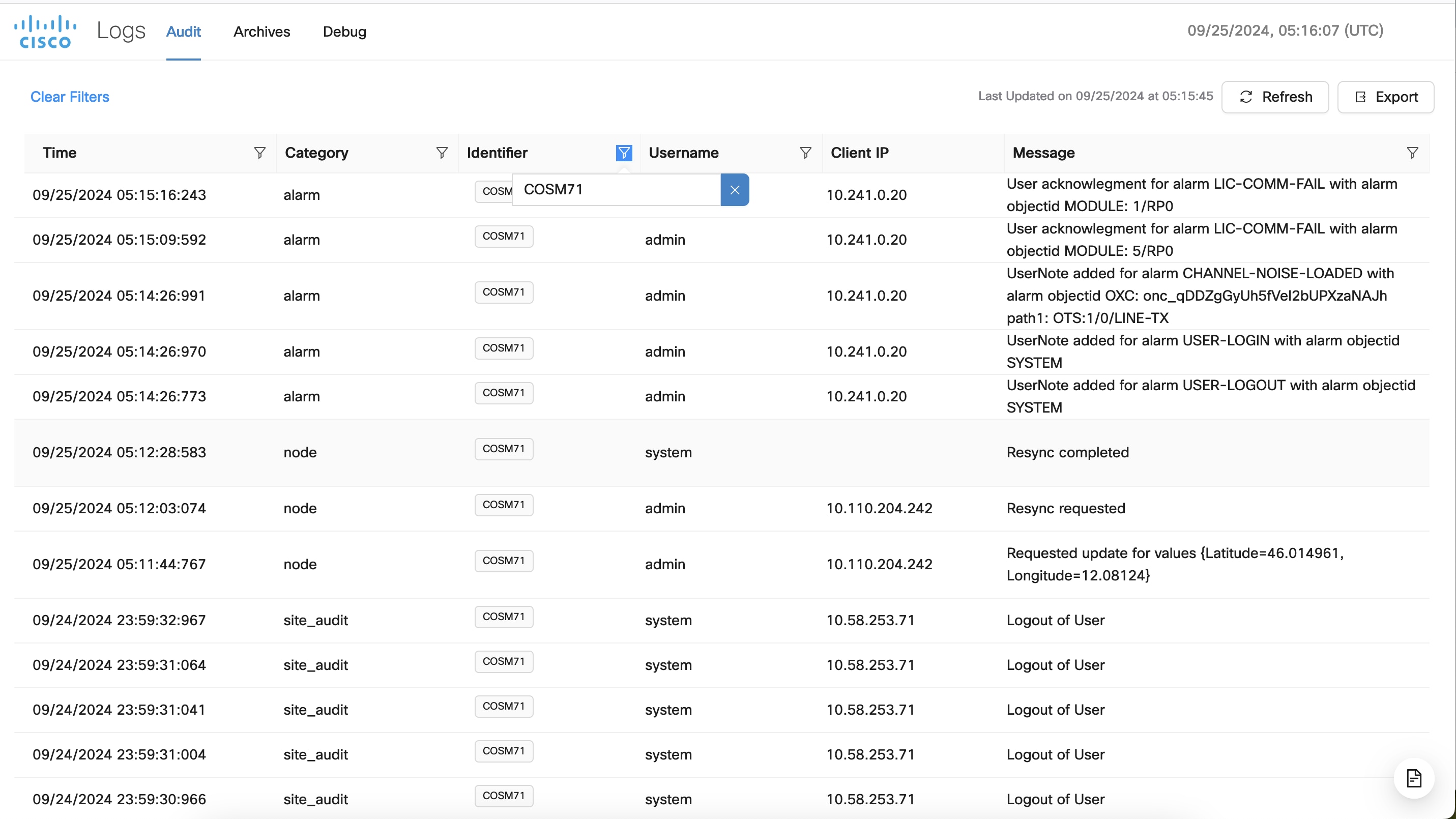Click the Category column header

pos(316,153)
